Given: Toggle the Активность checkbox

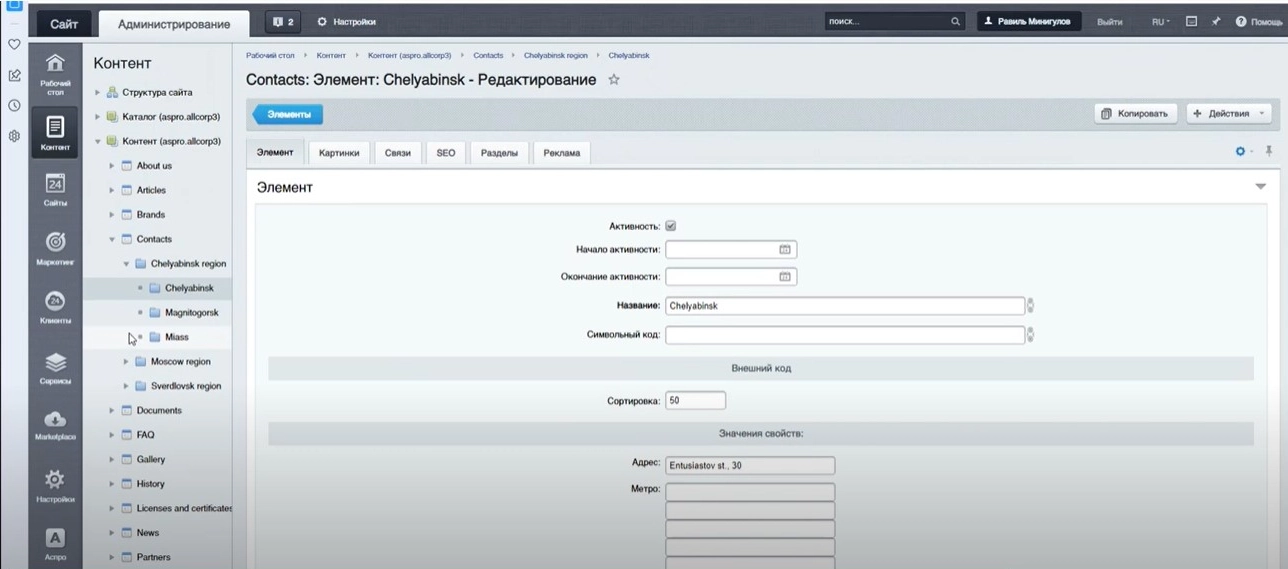Looking at the screenshot, I should (670, 226).
